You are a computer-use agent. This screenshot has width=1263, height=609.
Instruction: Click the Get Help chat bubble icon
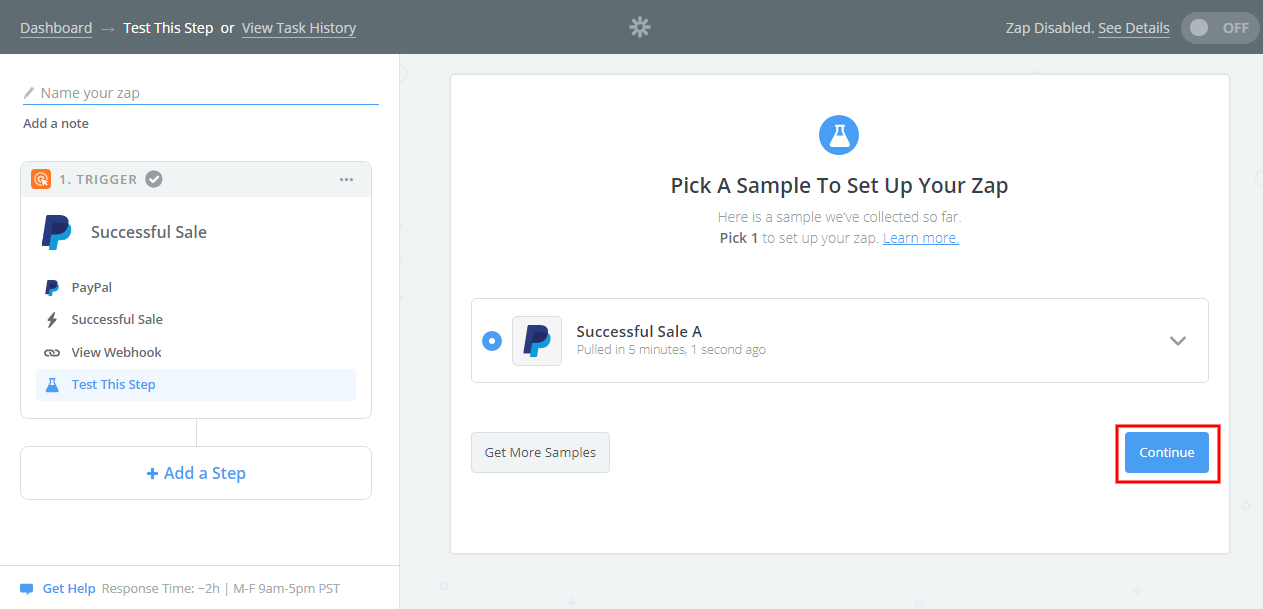27,589
